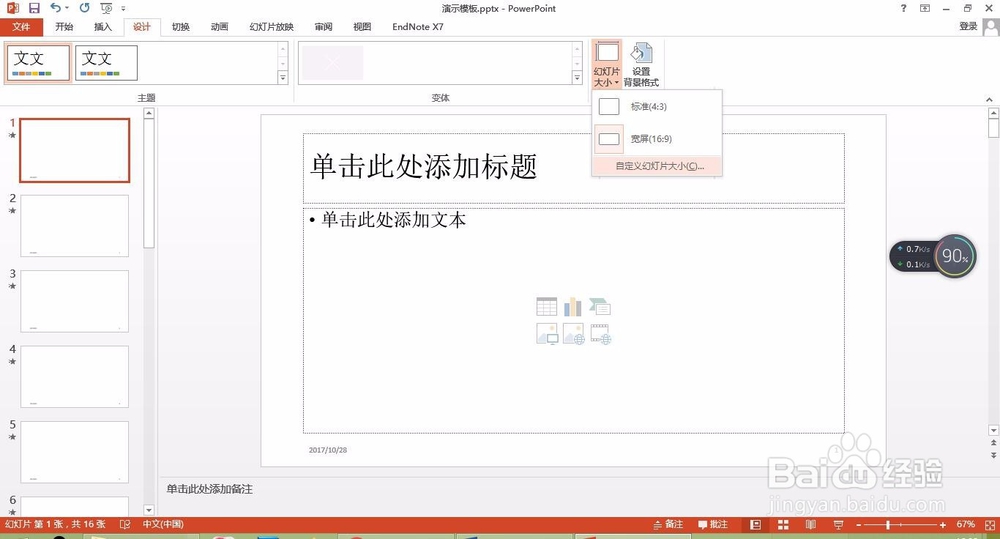
Task: Toggle the 批注 comments pane button
Action: [712, 524]
